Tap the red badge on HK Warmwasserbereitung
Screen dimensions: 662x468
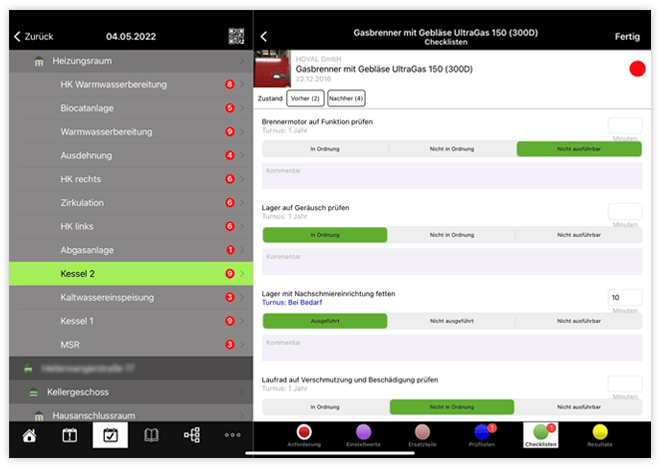tap(230, 84)
